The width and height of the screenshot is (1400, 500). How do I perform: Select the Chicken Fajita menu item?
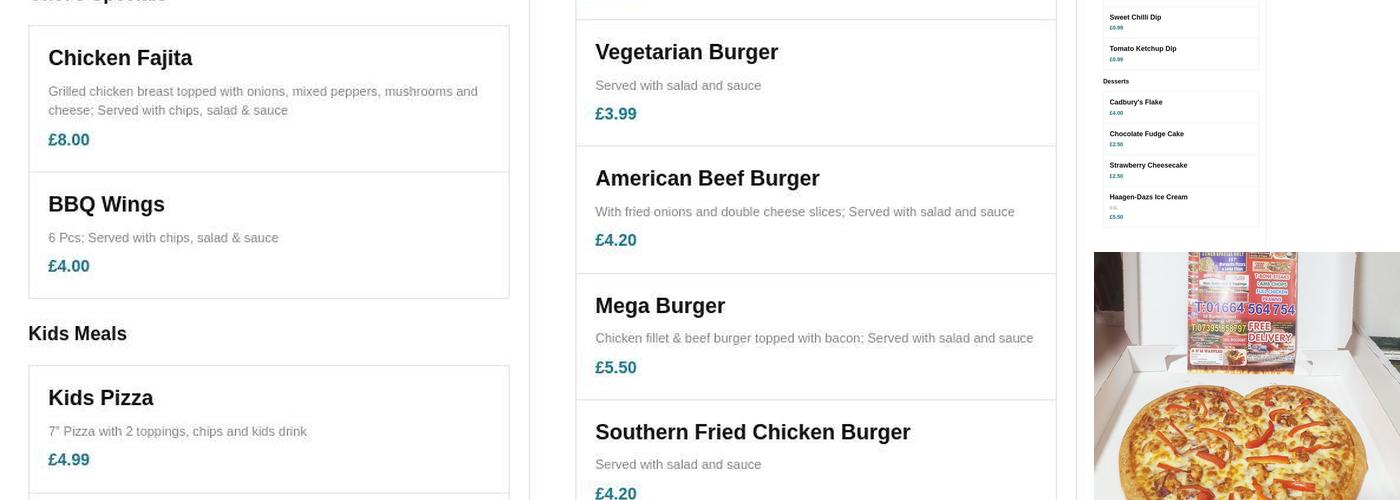click(120, 59)
